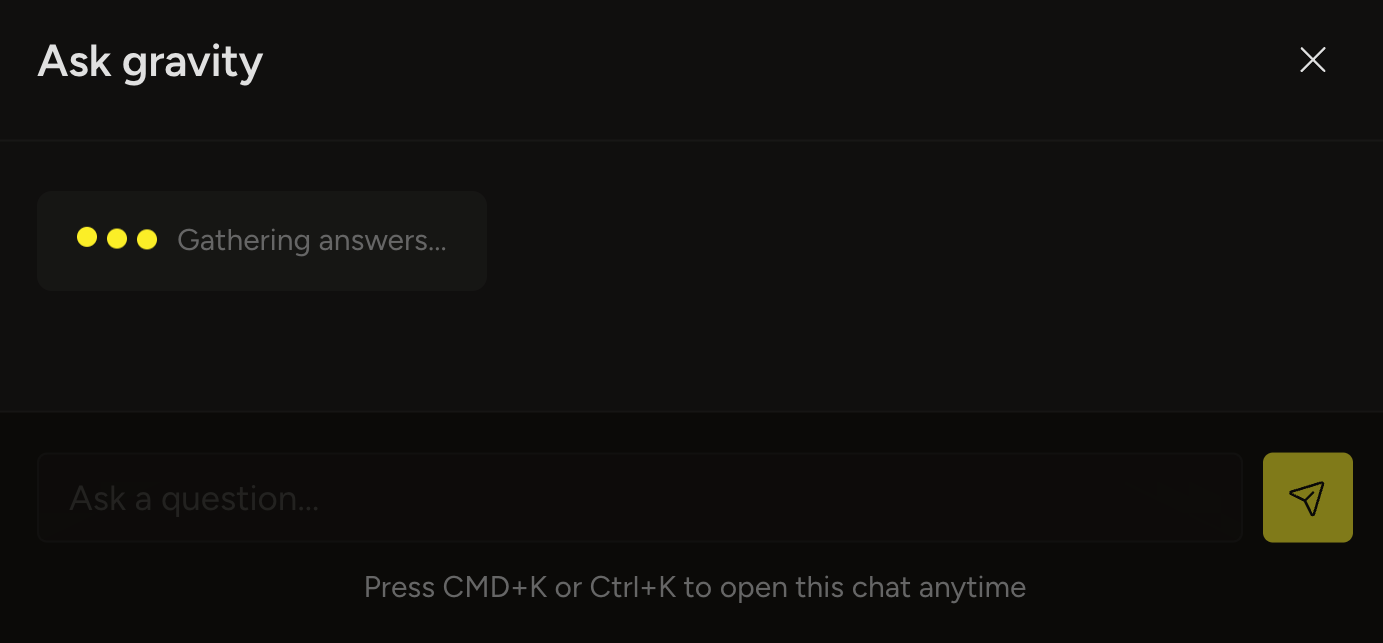Click the word "gravity" in the heading
Screen dimensions: 1383x643
click(193, 65)
